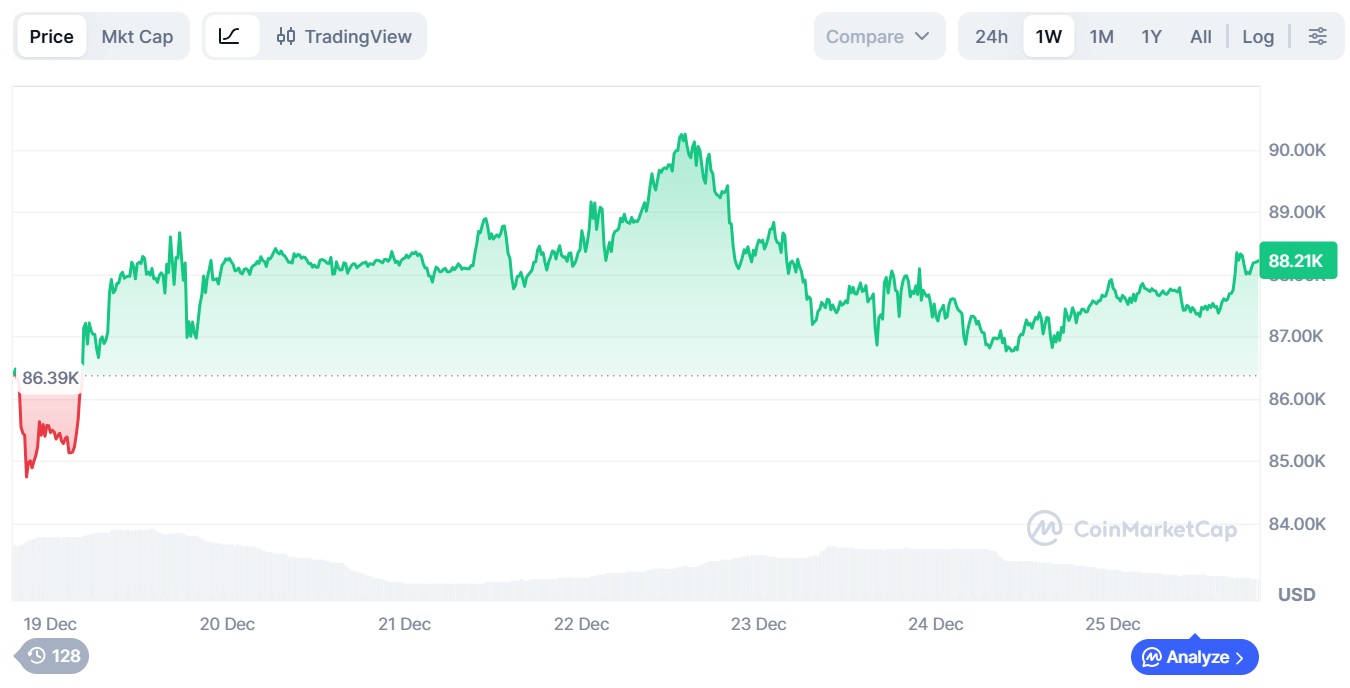1350x688 pixels.
Task: Switch to Mkt Cap view
Action: (137, 37)
